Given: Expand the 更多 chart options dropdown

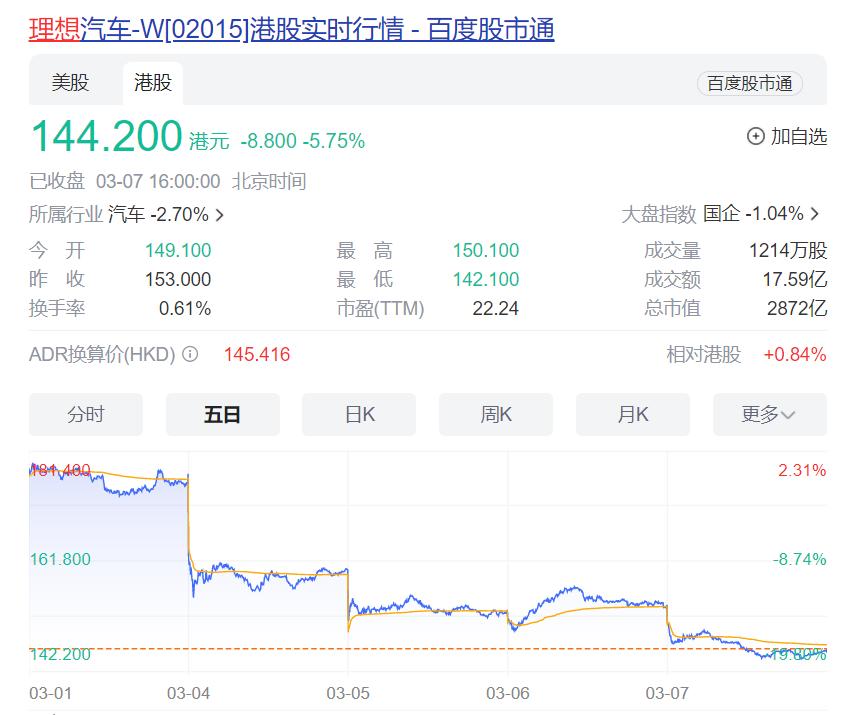Looking at the screenshot, I should pyautogui.click(x=770, y=415).
